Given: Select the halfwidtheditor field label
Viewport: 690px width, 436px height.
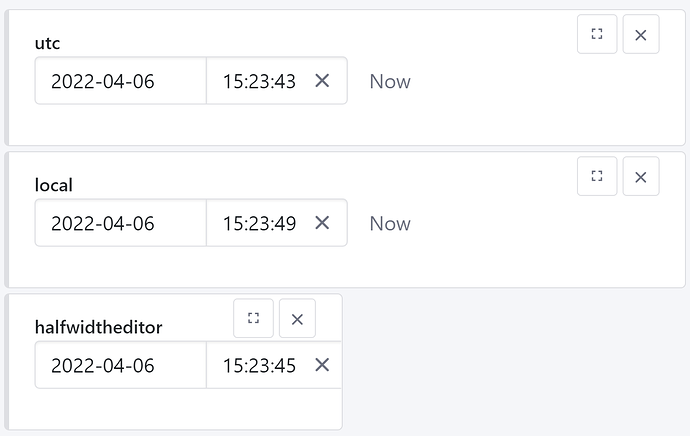Looking at the screenshot, I should click(99, 327).
